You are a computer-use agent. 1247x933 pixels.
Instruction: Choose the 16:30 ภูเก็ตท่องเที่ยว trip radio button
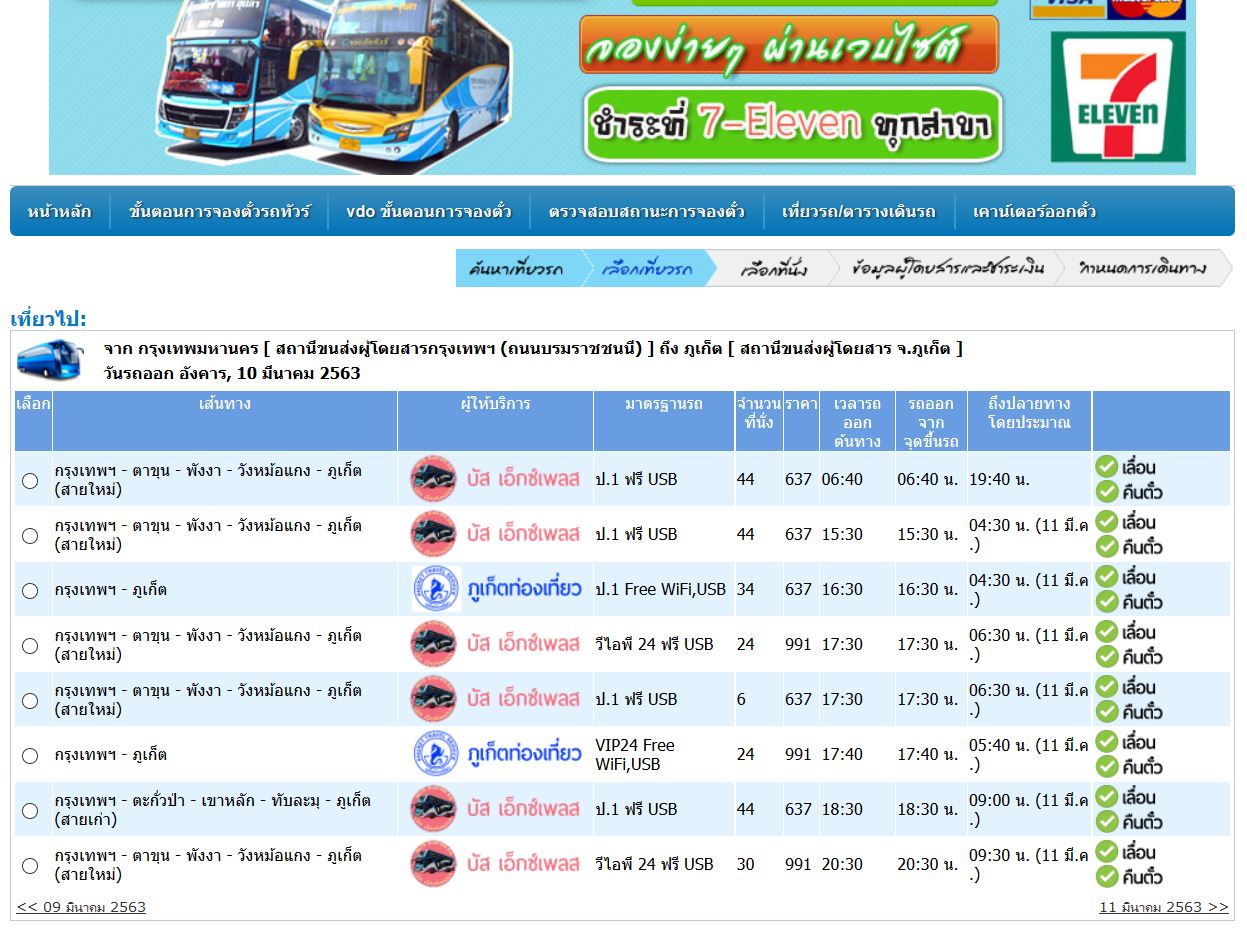pyautogui.click(x=30, y=591)
